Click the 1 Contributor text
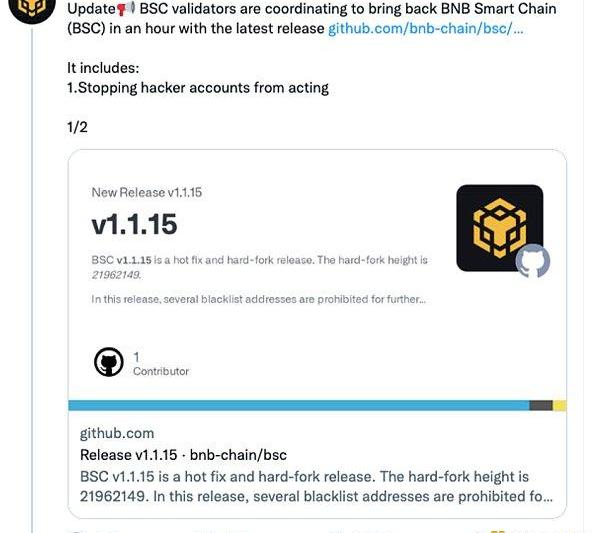 pos(161,364)
